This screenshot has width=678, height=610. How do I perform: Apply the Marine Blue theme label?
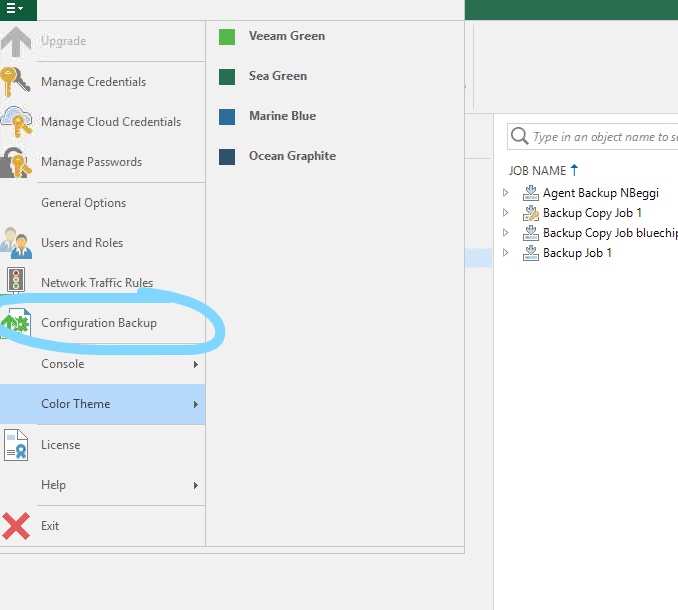282,116
